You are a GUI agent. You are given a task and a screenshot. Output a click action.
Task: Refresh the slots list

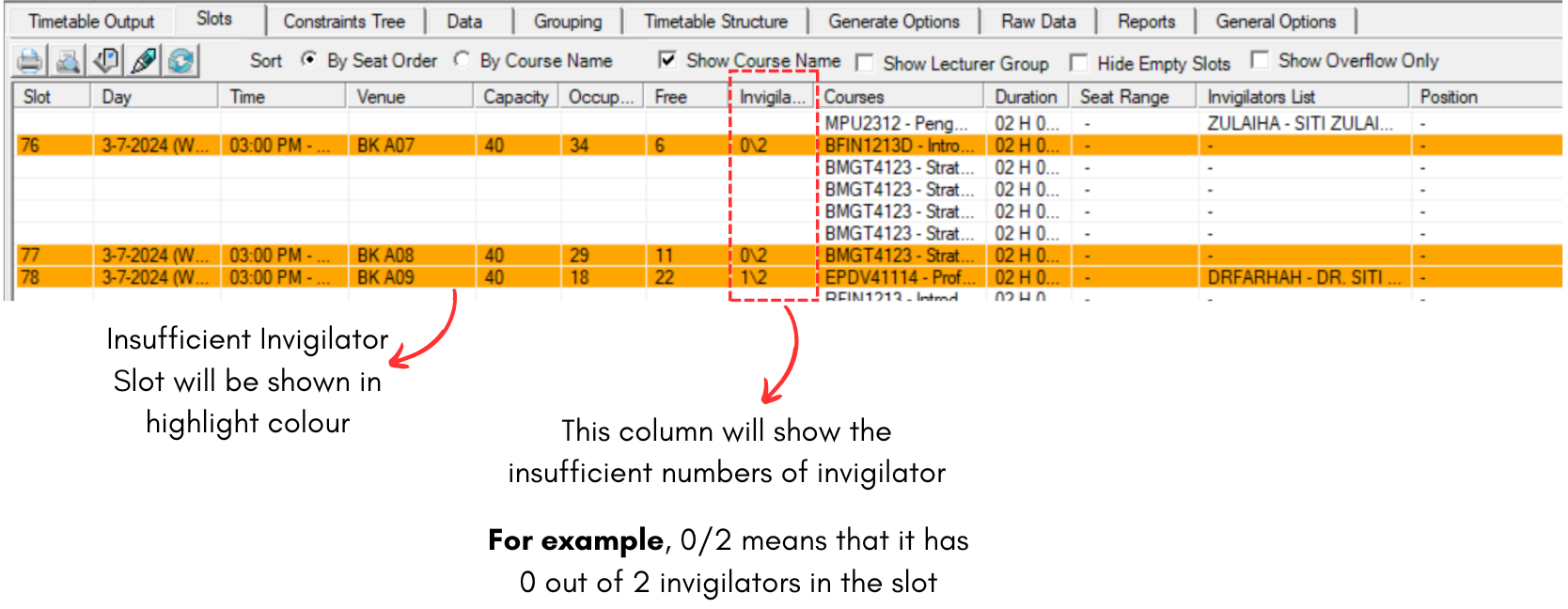point(180,61)
